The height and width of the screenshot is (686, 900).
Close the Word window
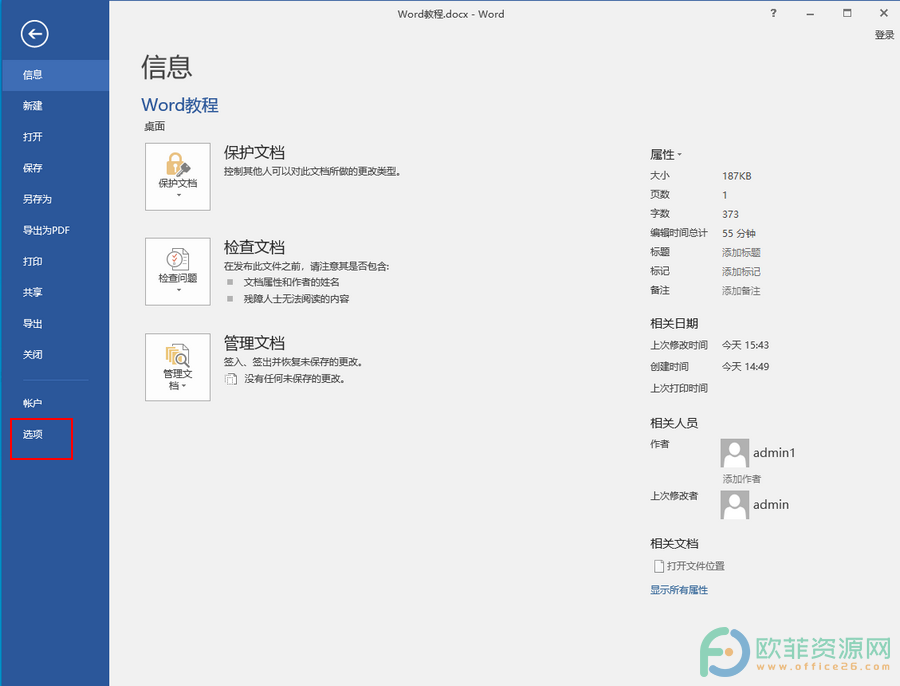(x=884, y=13)
